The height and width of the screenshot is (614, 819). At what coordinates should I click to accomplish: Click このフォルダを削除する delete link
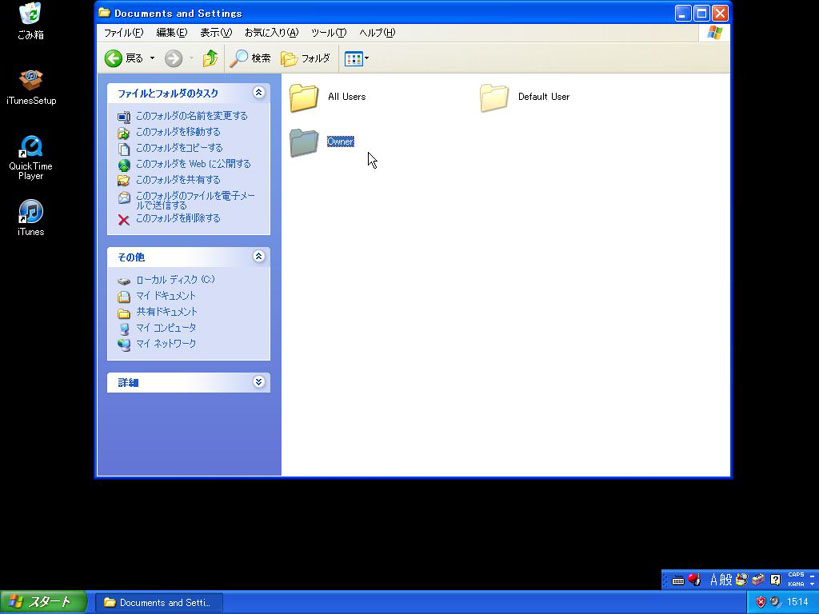click(x=178, y=218)
